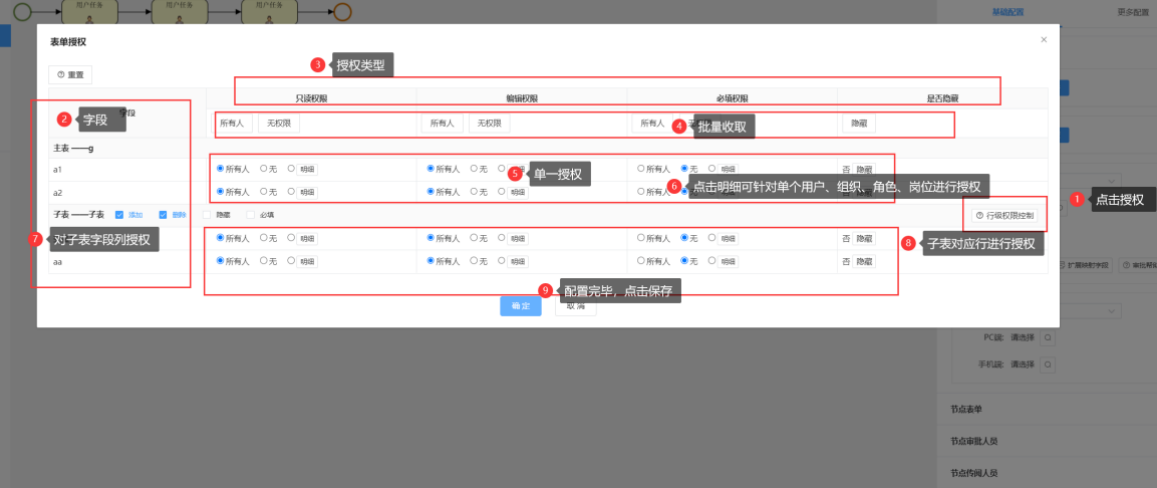Click the start event circle in flow diagram
The height and width of the screenshot is (488, 1157).
tap(23, 12)
